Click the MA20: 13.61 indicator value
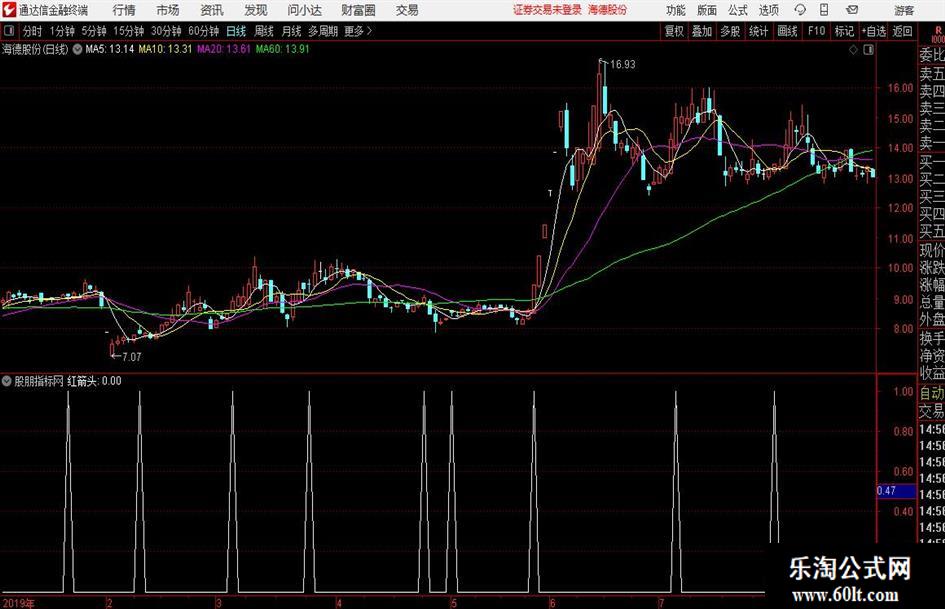This screenshot has width=945, height=609. click(224, 49)
